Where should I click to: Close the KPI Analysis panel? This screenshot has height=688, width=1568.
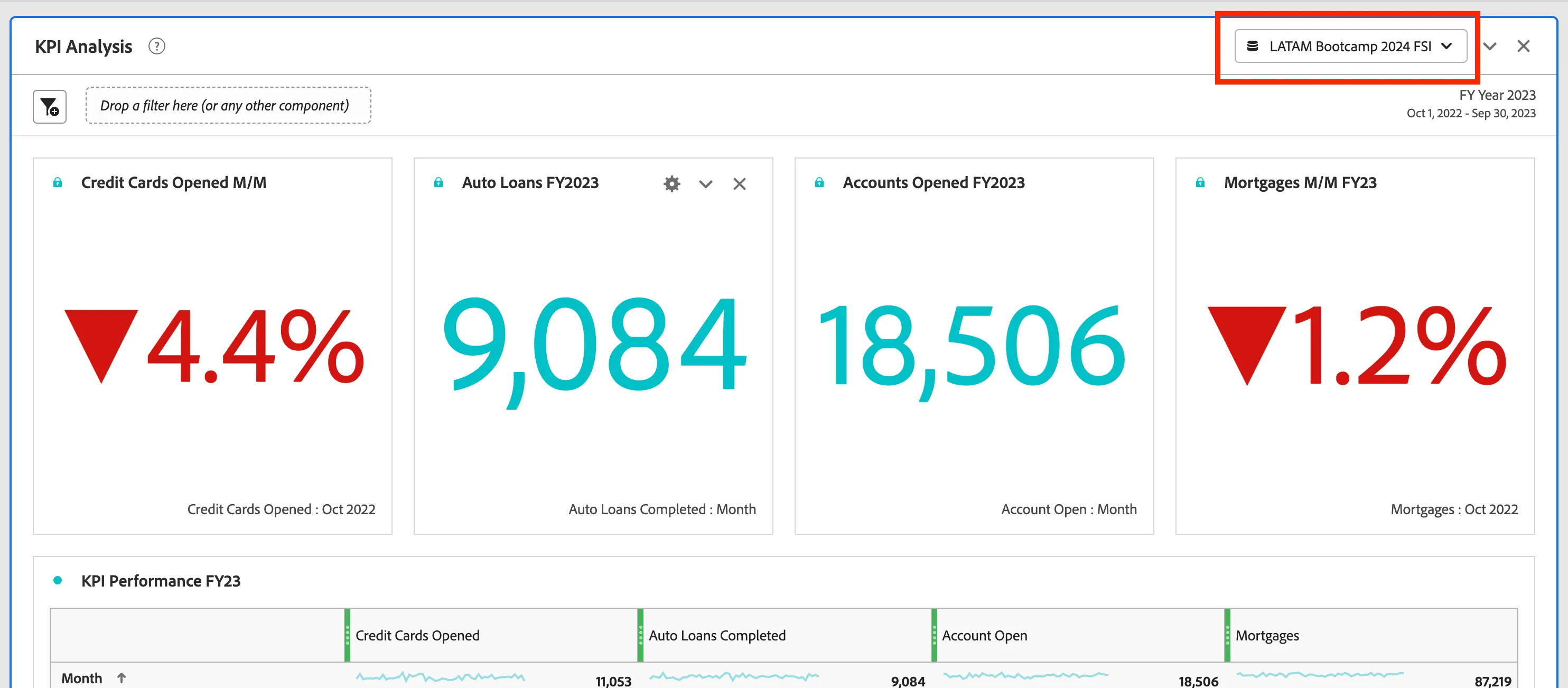1523,47
